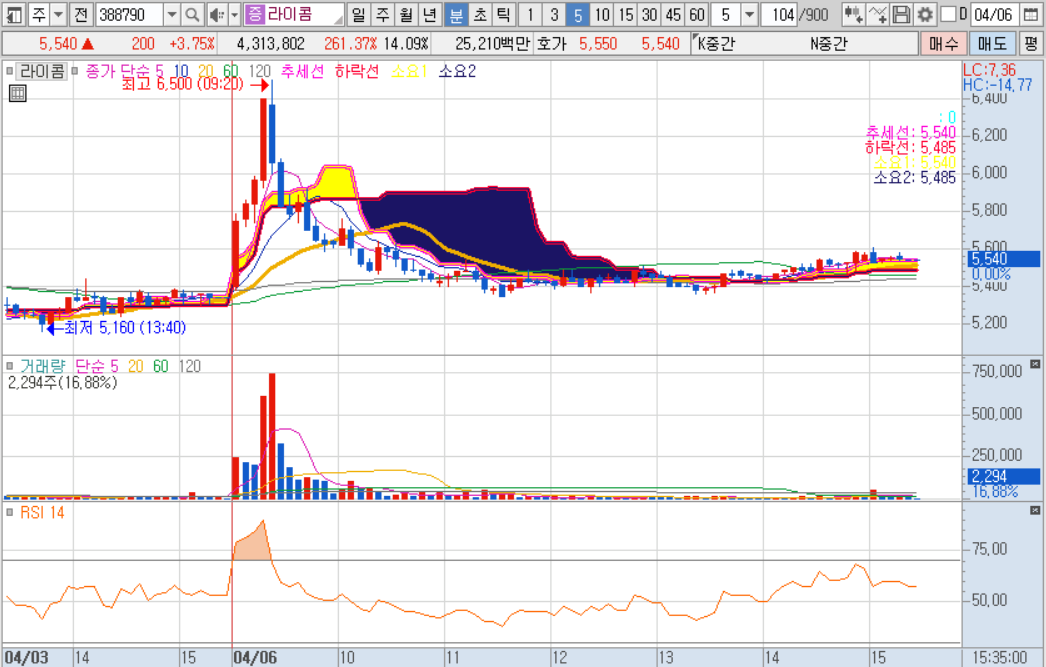
Task: Select the 틱 tick chart toggle
Action: click(504, 14)
